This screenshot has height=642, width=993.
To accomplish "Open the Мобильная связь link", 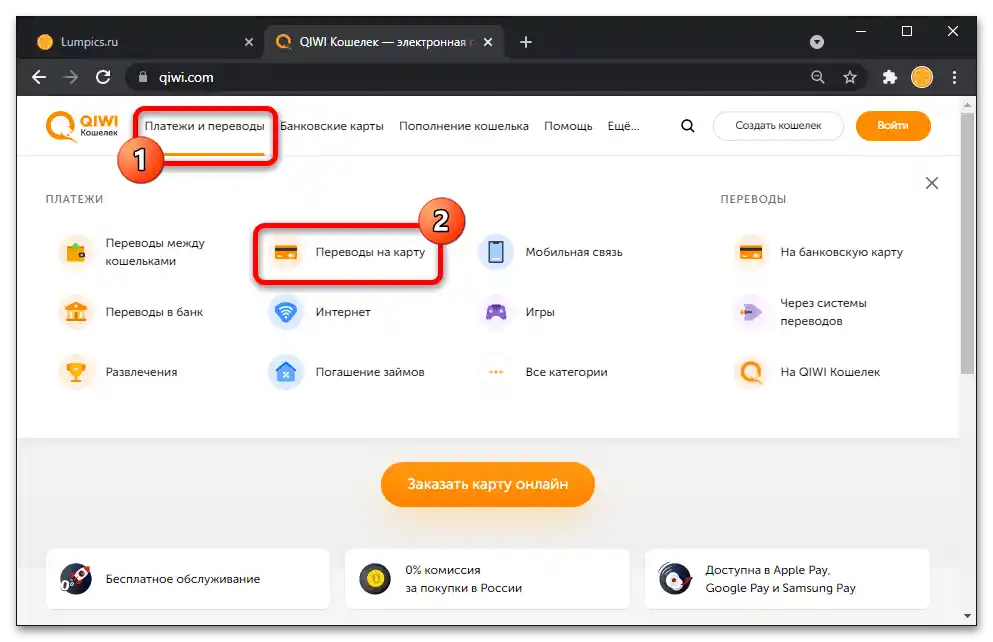I will pos(574,252).
